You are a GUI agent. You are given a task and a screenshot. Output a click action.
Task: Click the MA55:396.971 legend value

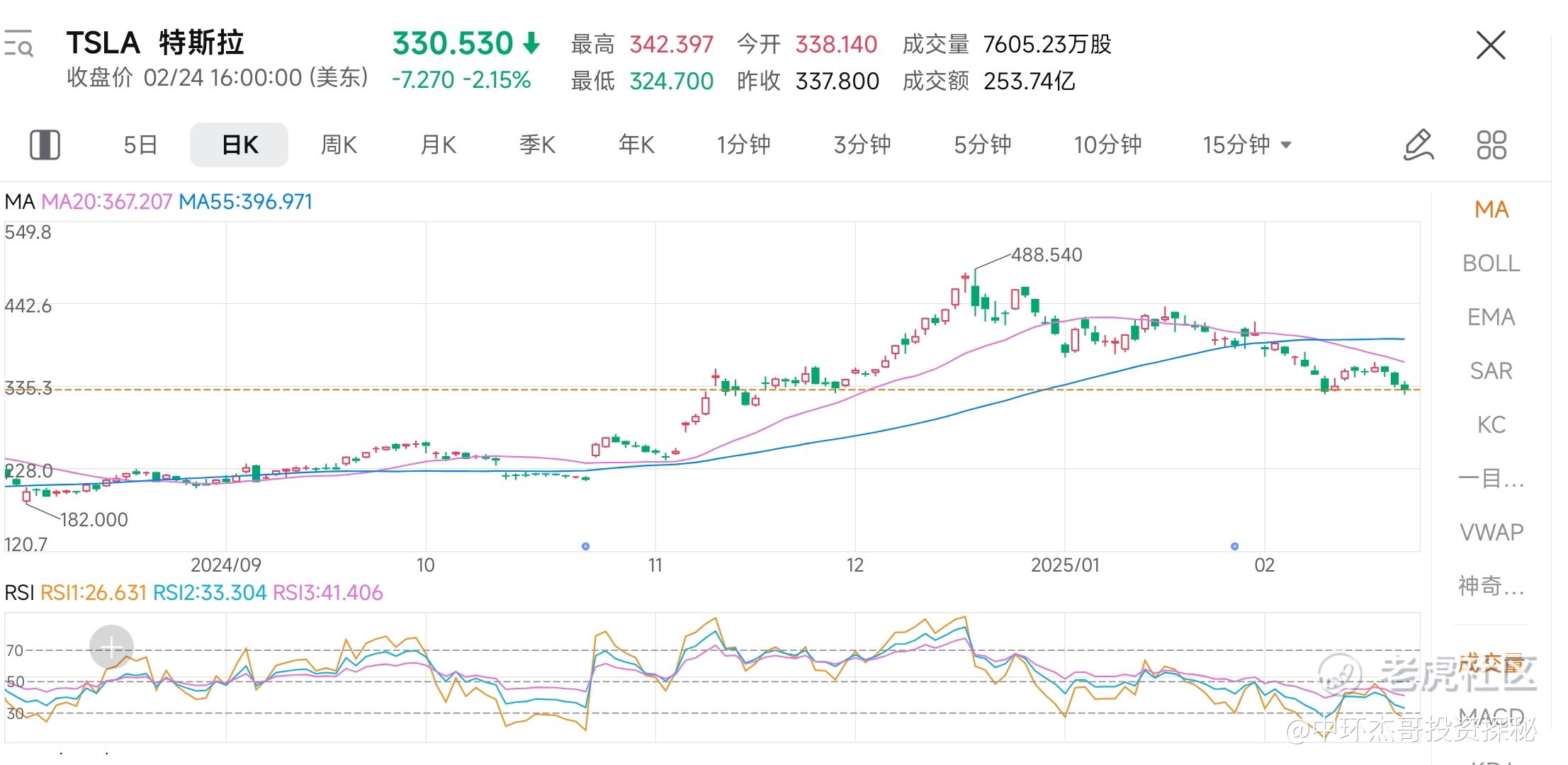[245, 202]
